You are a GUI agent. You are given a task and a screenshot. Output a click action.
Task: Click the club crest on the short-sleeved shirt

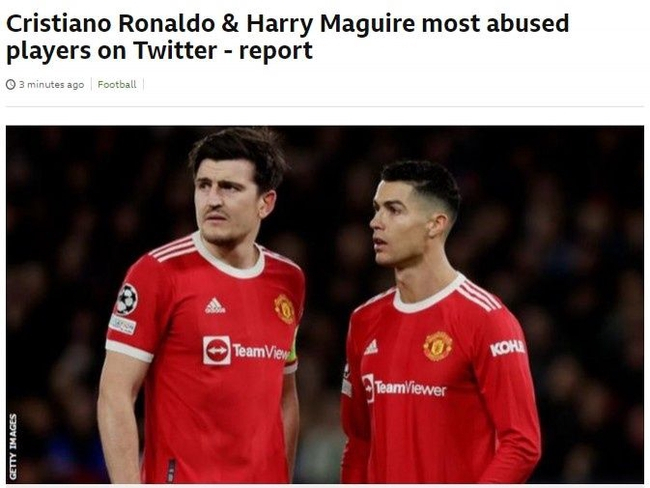(x=284, y=309)
